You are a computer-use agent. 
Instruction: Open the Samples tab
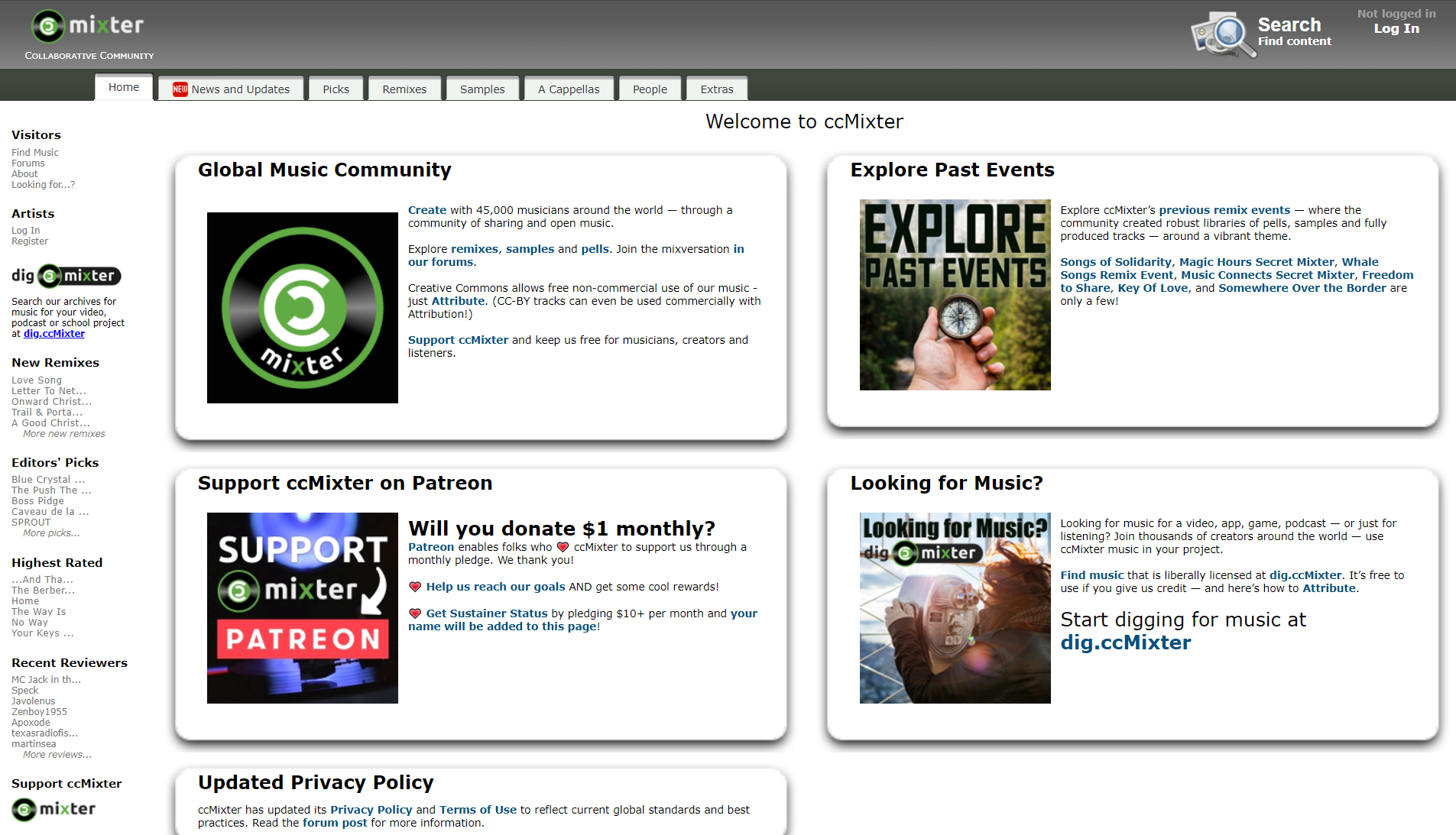coord(482,89)
